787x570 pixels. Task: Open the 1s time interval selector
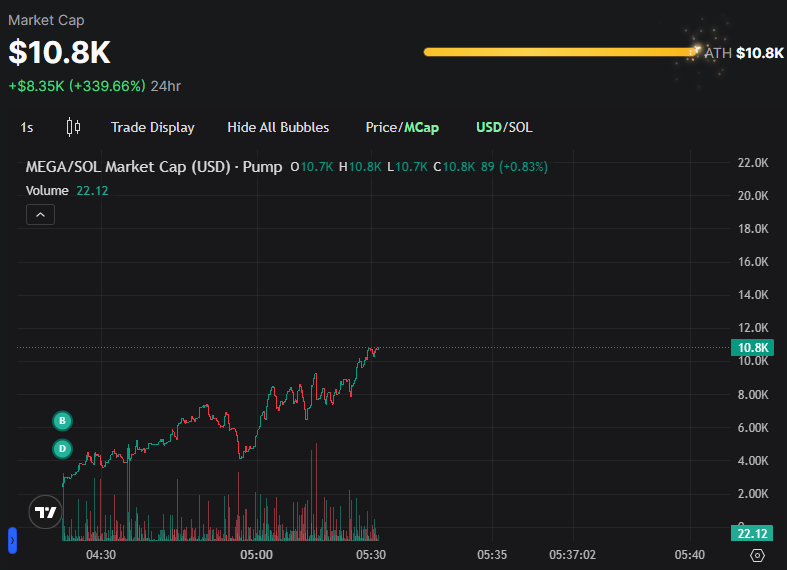pyautogui.click(x=27, y=127)
